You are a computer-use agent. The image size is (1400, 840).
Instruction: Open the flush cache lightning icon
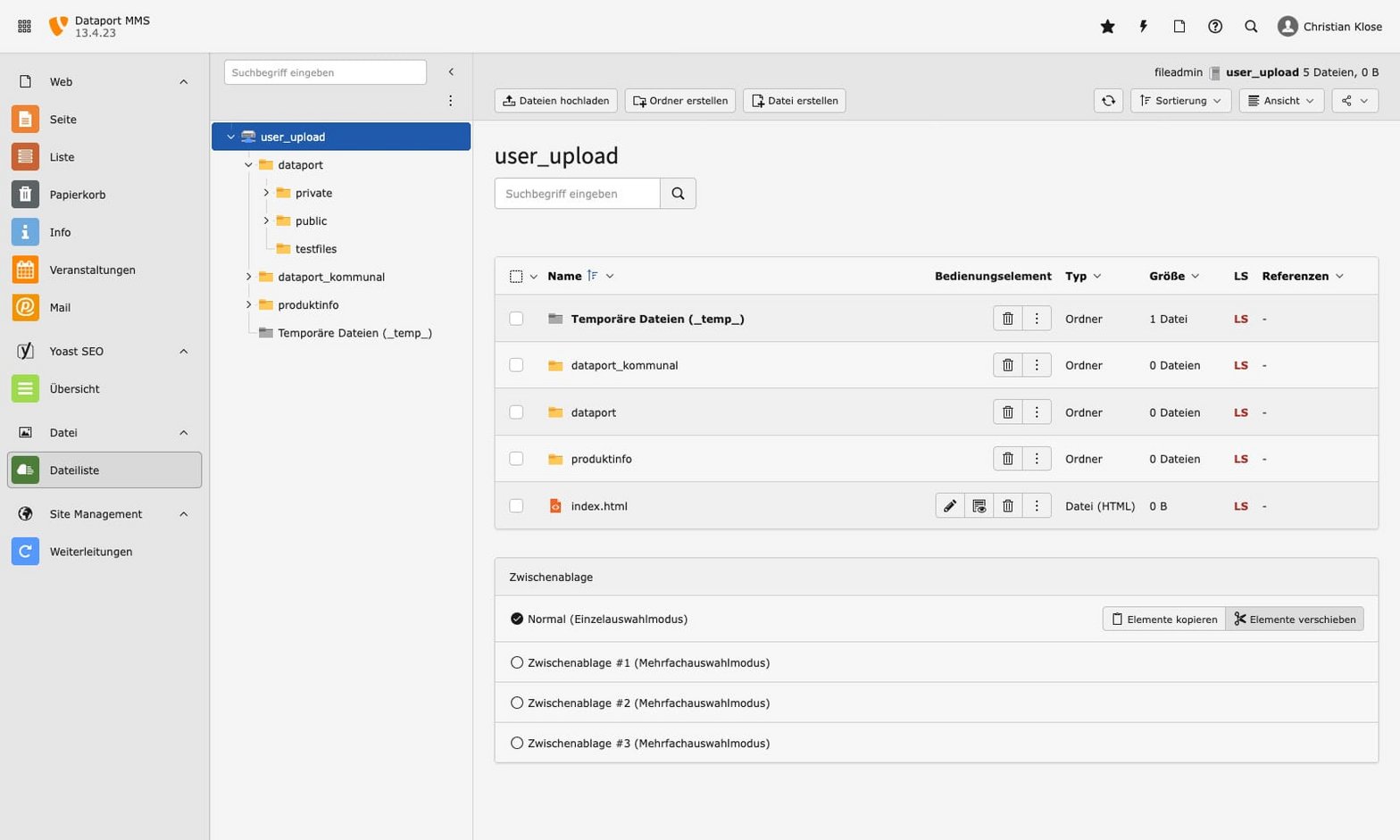(x=1143, y=27)
